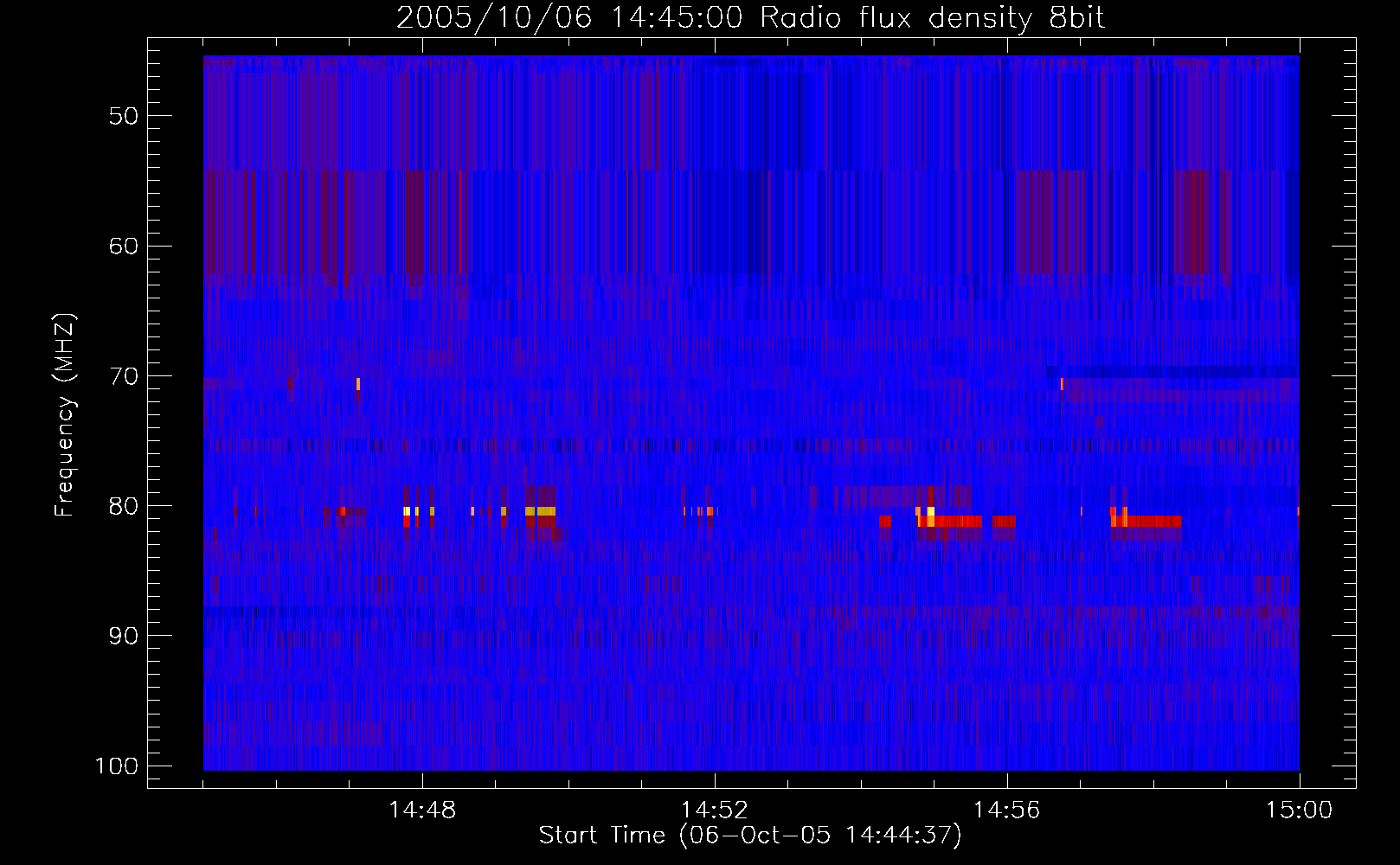Screen dimensions: 1400x865
Task: Click the 'Start Time (06-Oct-05 14:44:37)' axis label
Action: point(750,836)
